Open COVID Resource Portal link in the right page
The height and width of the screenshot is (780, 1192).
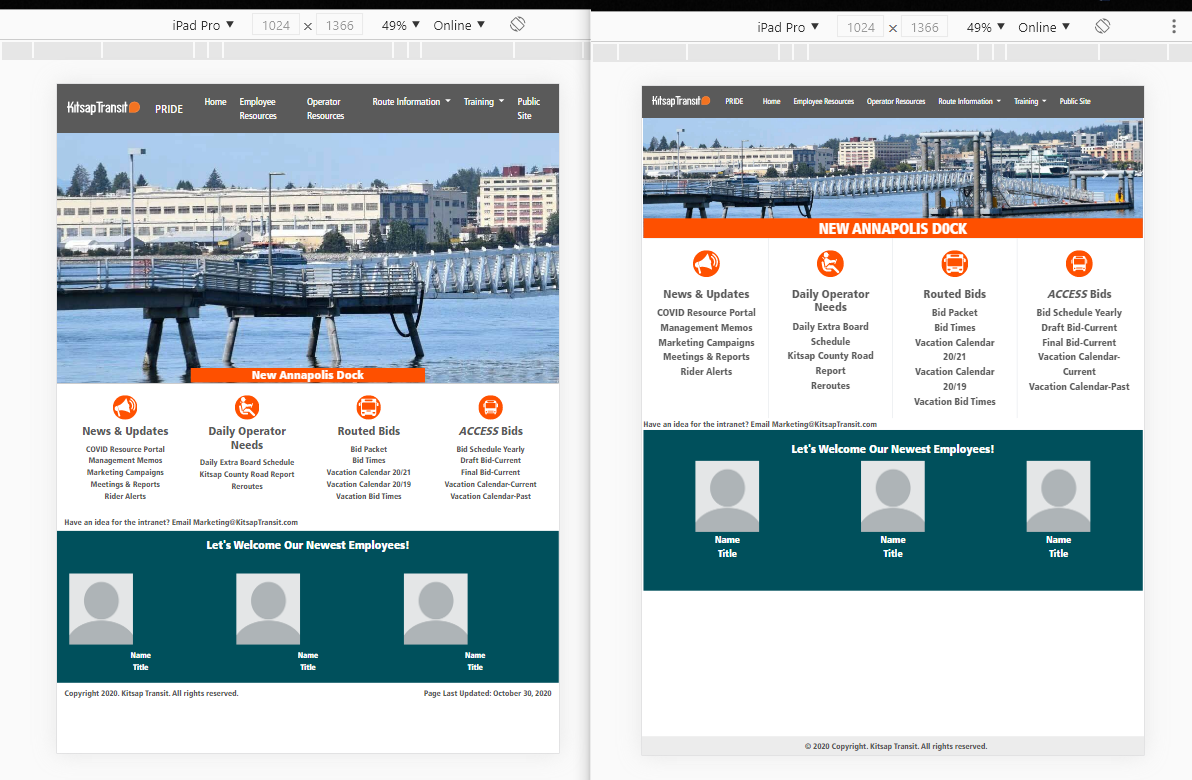(x=706, y=313)
